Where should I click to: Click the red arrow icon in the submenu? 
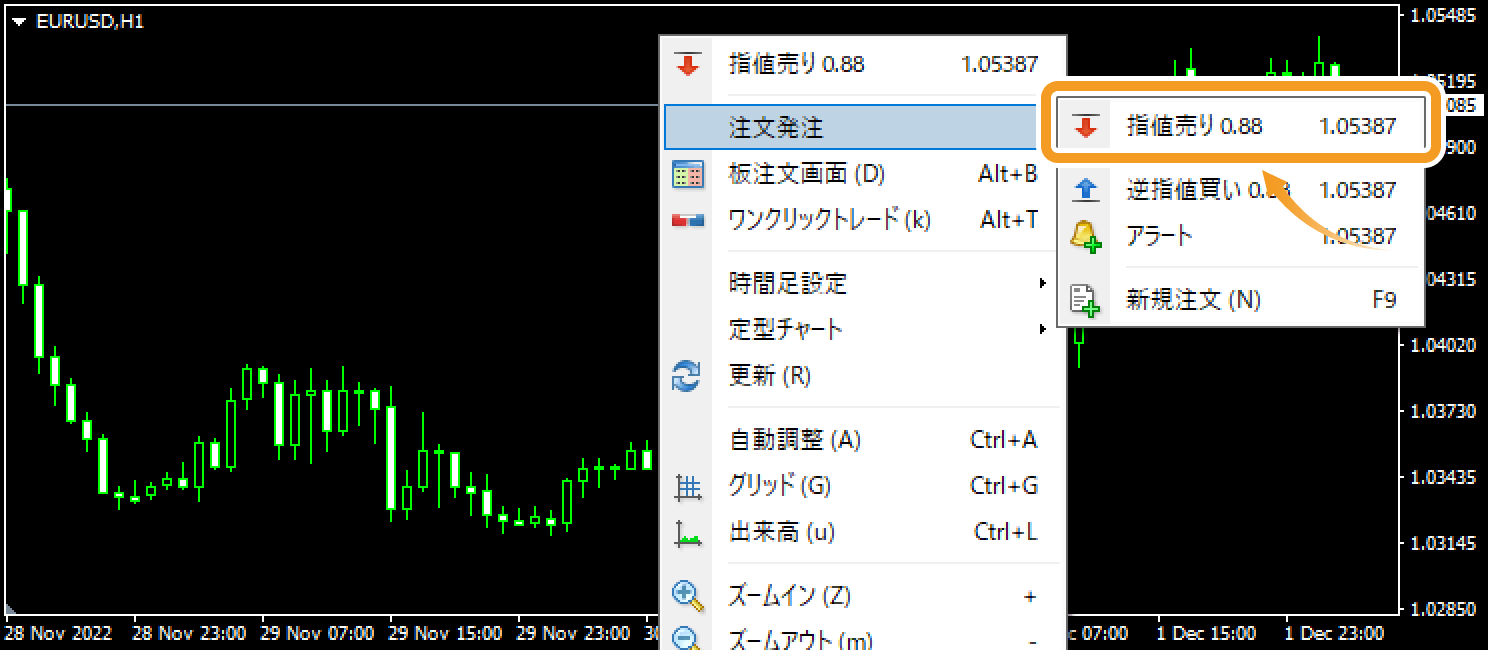coord(1085,127)
